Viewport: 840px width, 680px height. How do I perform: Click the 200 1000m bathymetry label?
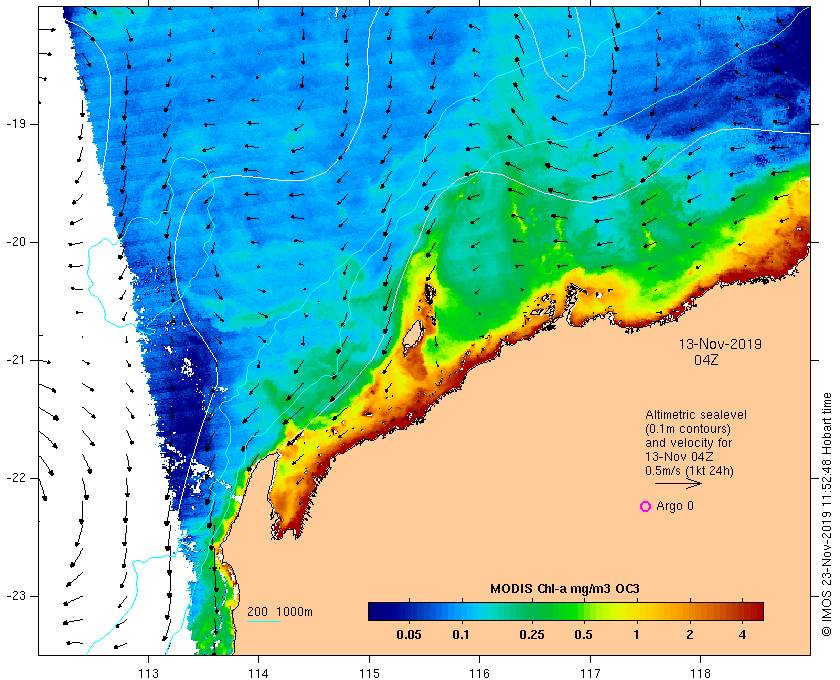[280, 612]
